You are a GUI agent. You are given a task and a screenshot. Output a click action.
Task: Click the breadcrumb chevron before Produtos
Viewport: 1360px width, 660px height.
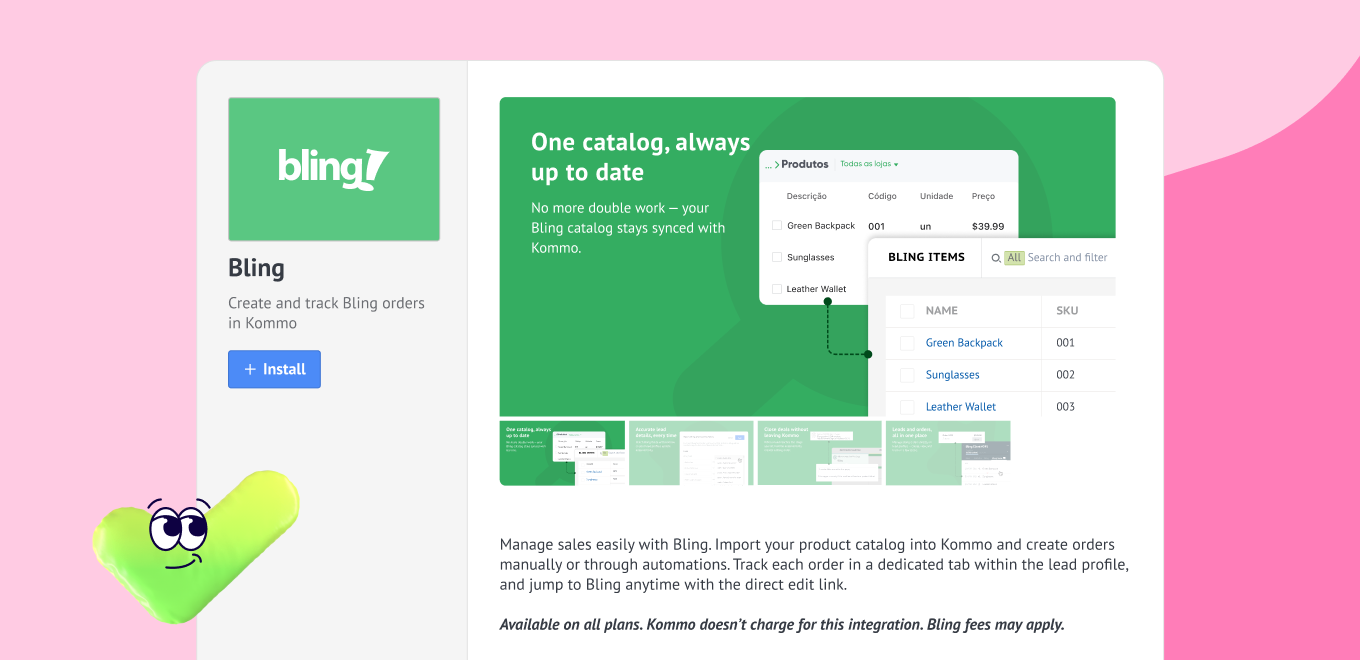(775, 164)
